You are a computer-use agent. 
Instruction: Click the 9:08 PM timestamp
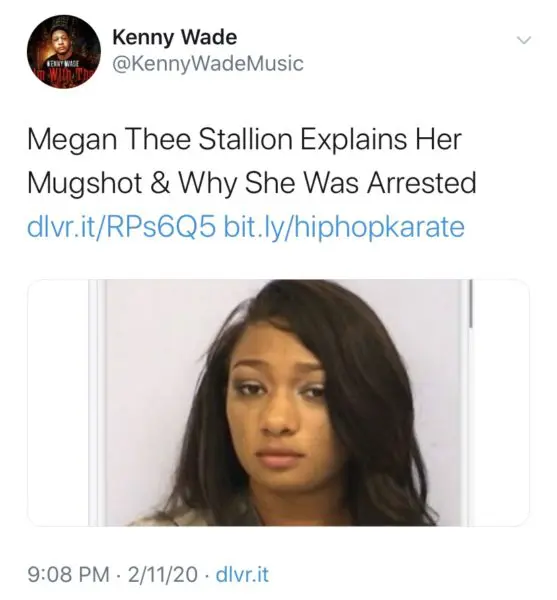[68, 574]
